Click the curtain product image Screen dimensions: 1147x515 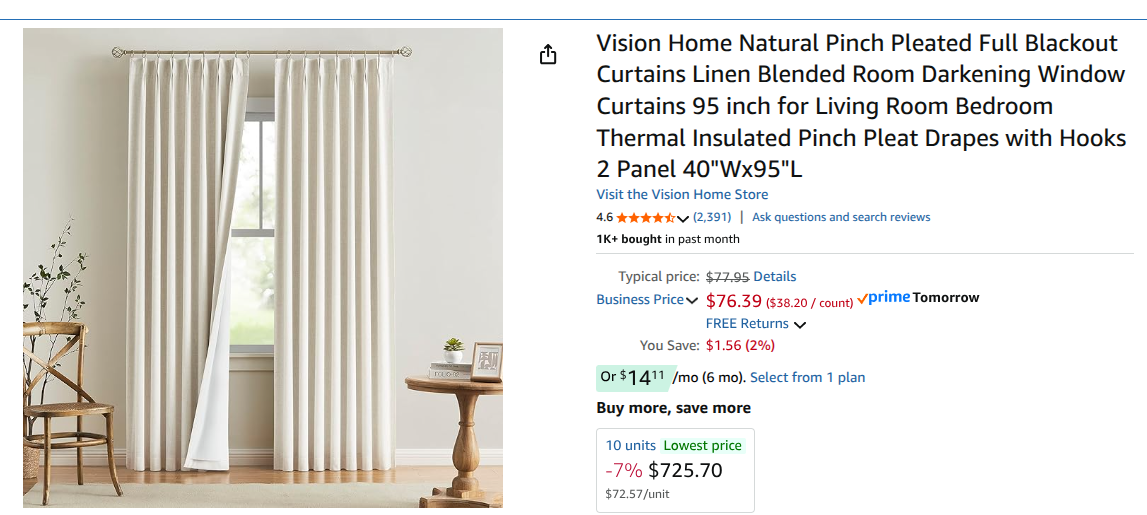[263, 267]
